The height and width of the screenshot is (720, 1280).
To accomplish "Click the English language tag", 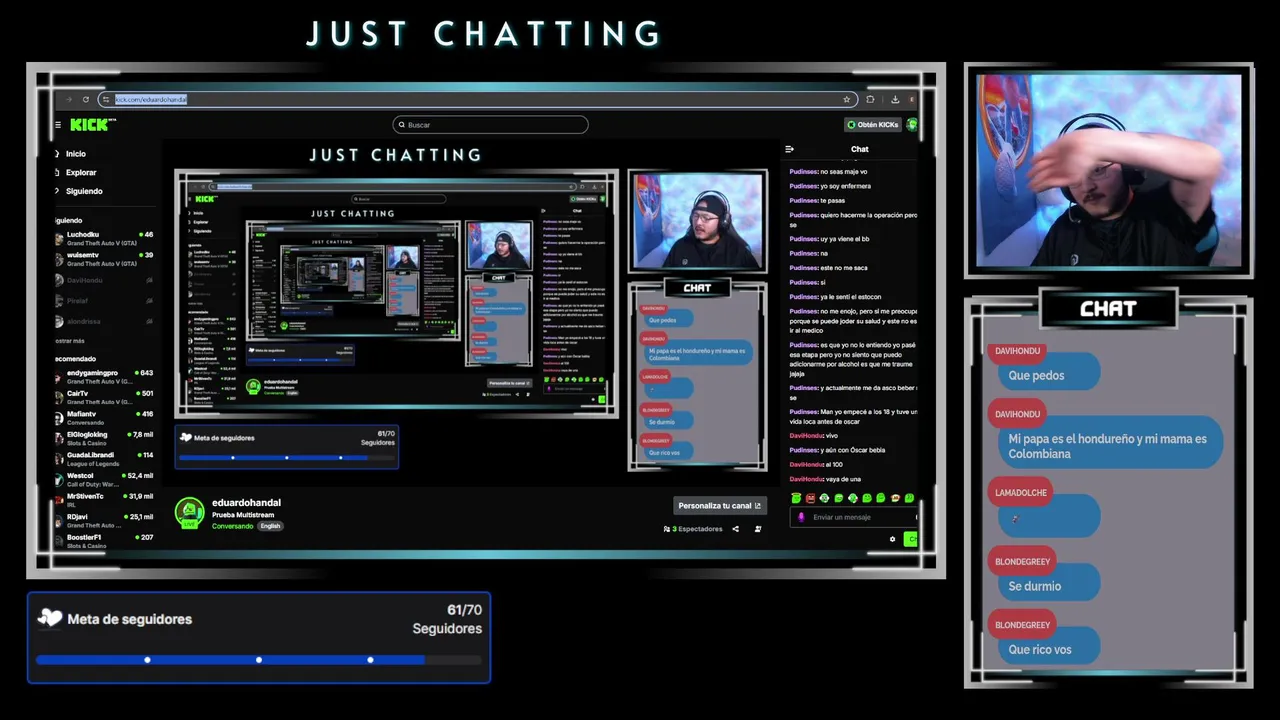I will pos(270,526).
